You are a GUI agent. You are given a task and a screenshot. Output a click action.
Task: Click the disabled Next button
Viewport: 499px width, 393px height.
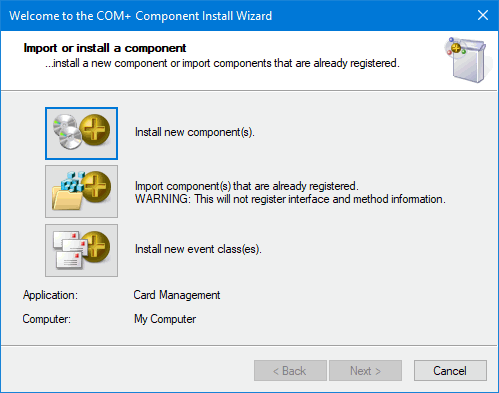[365, 370]
